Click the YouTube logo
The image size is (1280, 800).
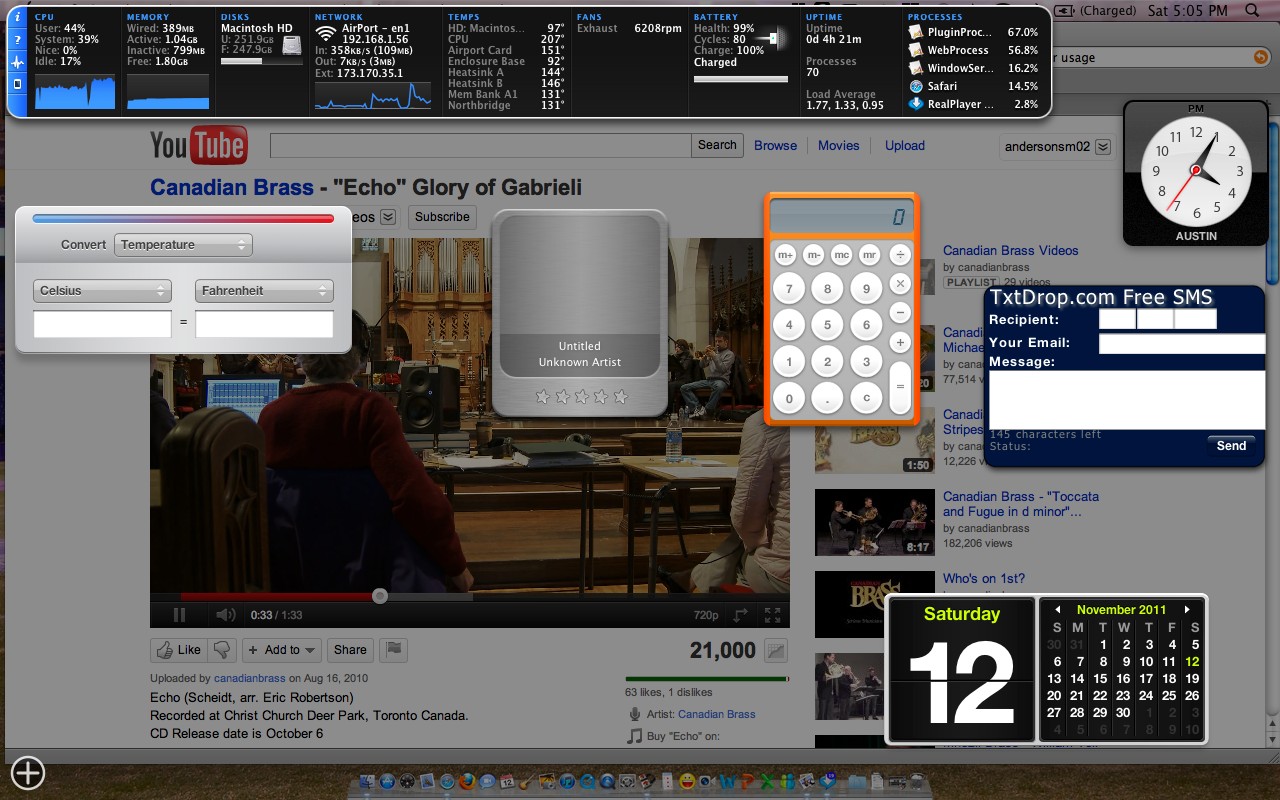coord(198,146)
